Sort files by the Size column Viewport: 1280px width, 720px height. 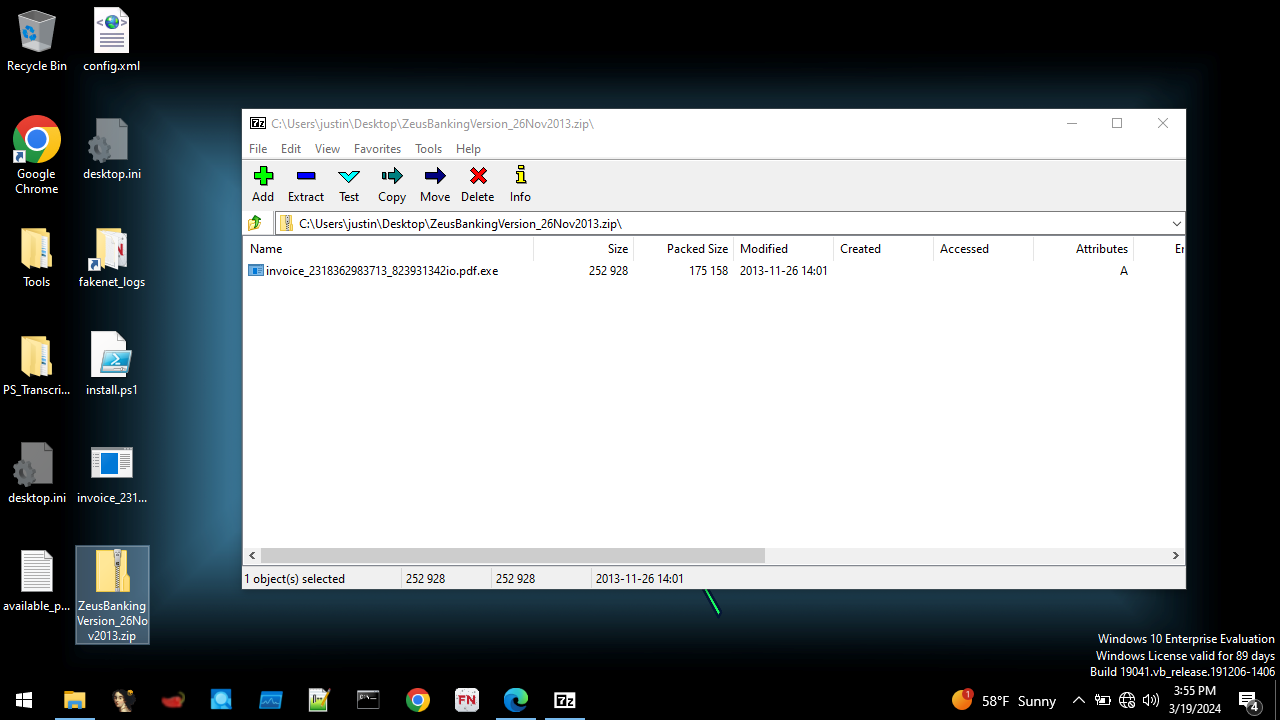616,248
